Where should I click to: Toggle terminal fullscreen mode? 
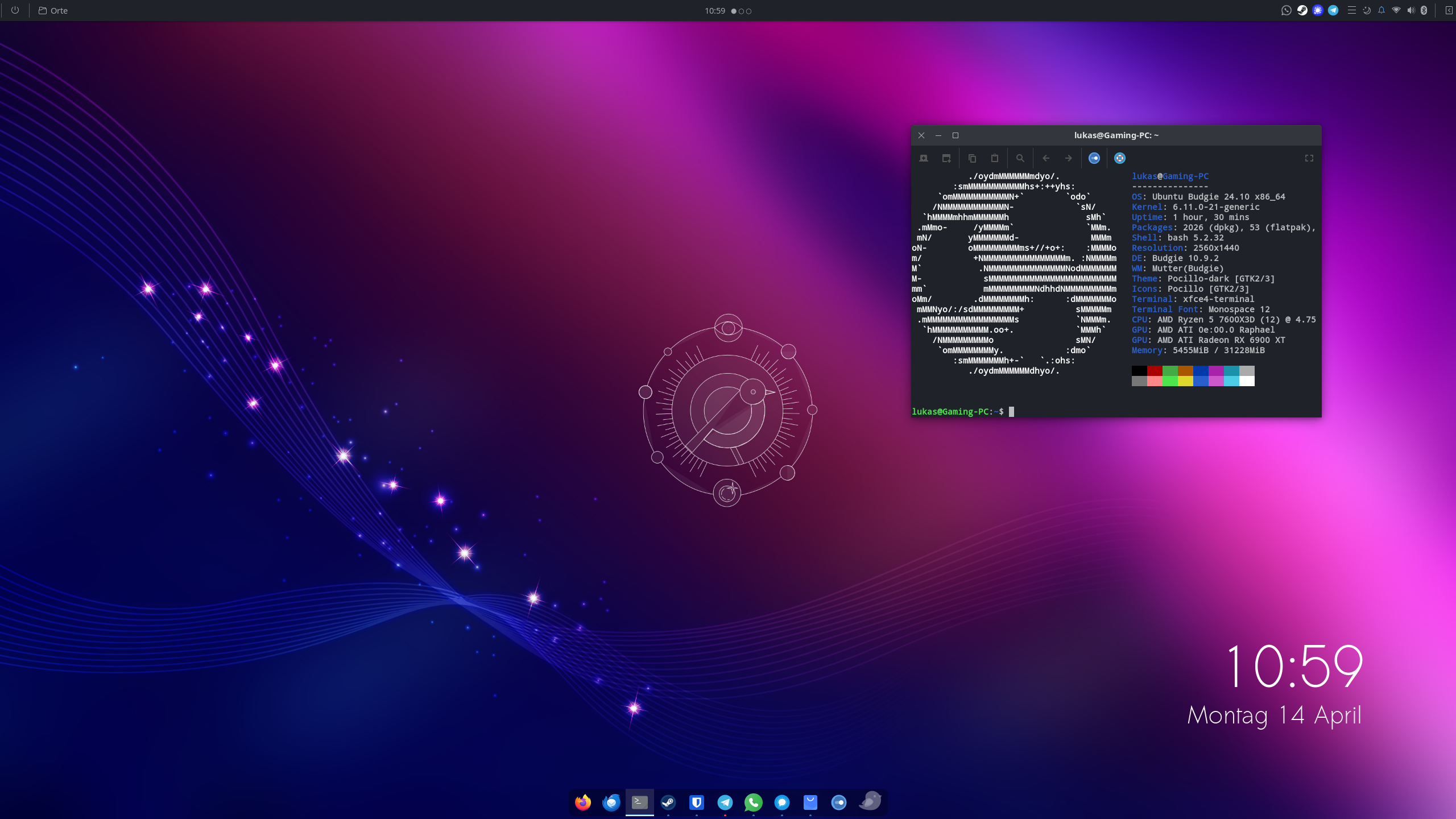pos(1309,158)
